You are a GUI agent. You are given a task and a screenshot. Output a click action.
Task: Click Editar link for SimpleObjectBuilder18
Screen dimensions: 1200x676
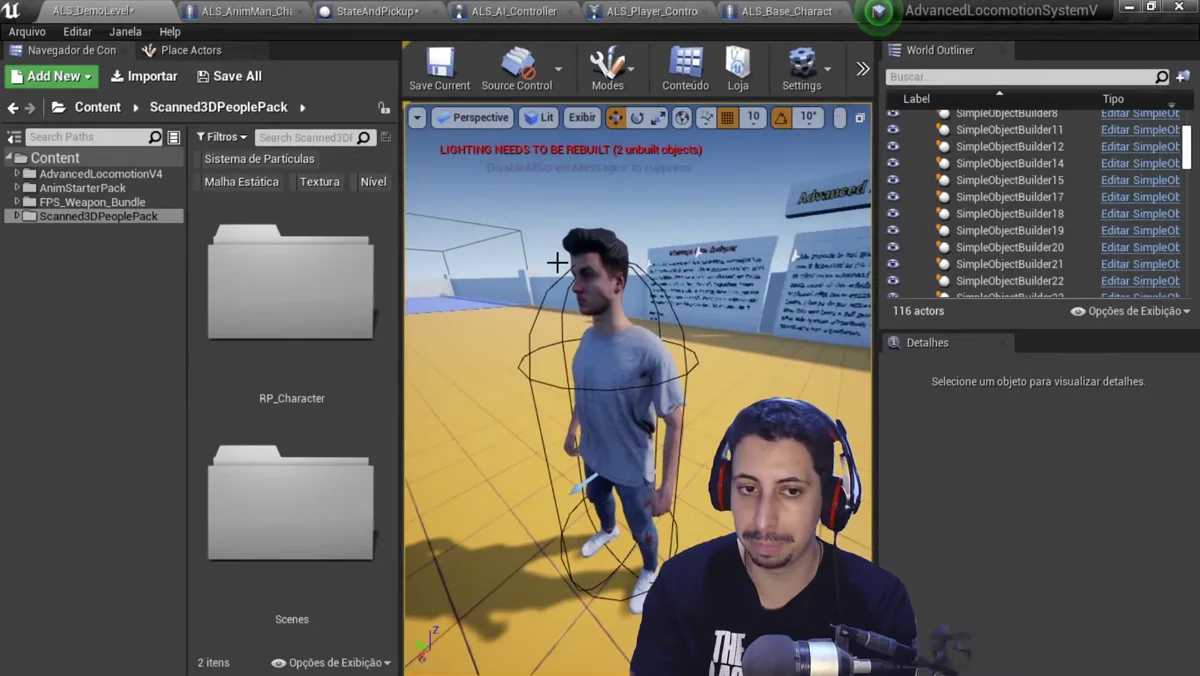(1140, 214)
